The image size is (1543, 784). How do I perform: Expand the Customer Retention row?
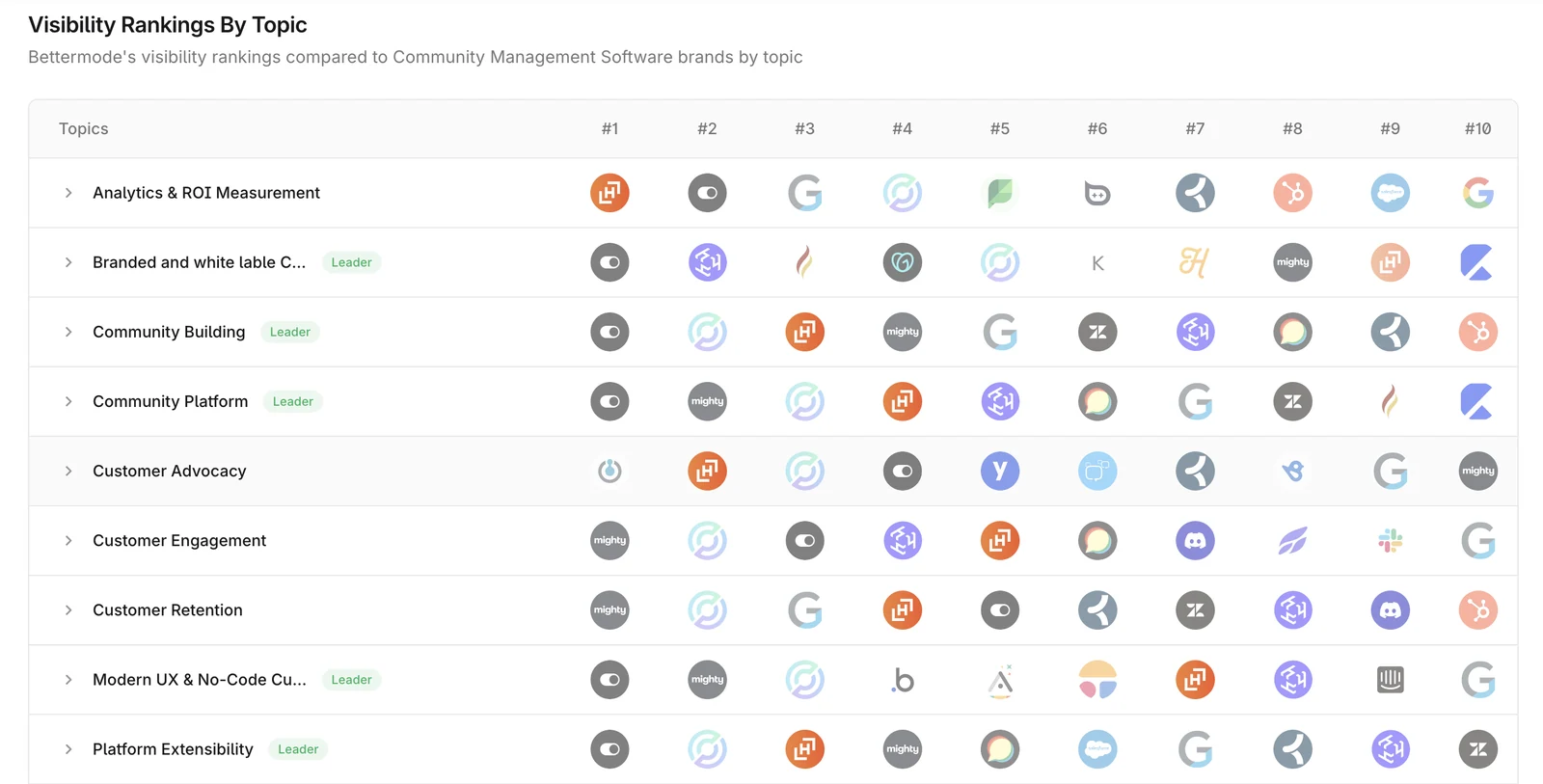pyautogui.click(x=68, y=609)
